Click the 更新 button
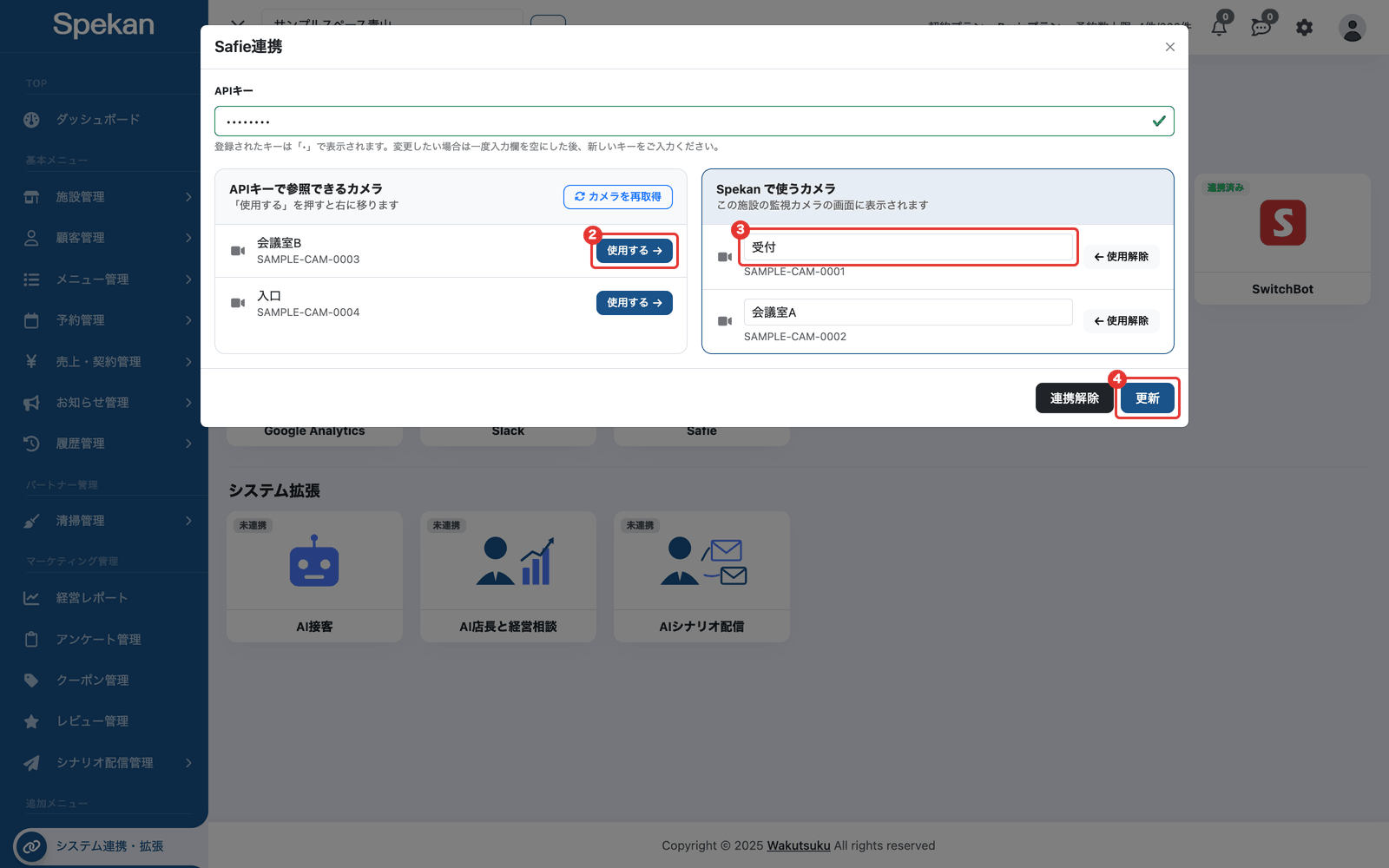 click(x=1148, y=398)
